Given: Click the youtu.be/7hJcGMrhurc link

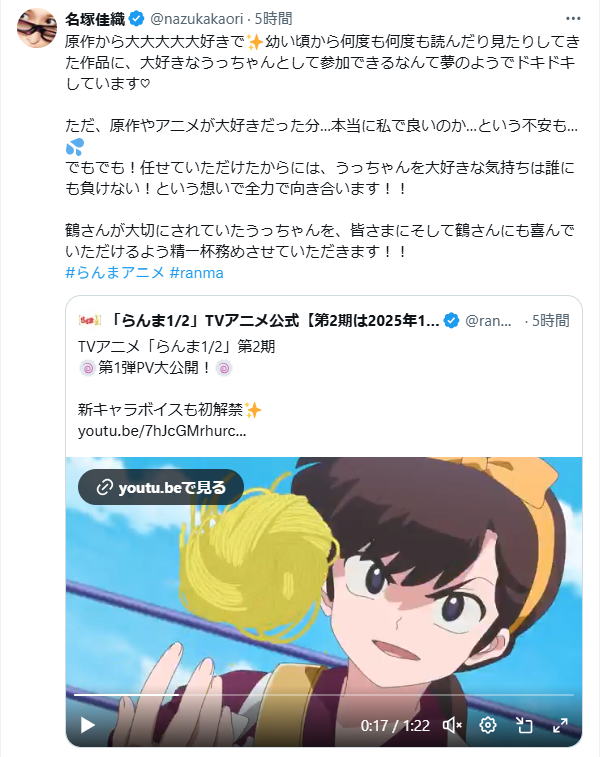Looking at the screenshot, I should tap(162, 431).
